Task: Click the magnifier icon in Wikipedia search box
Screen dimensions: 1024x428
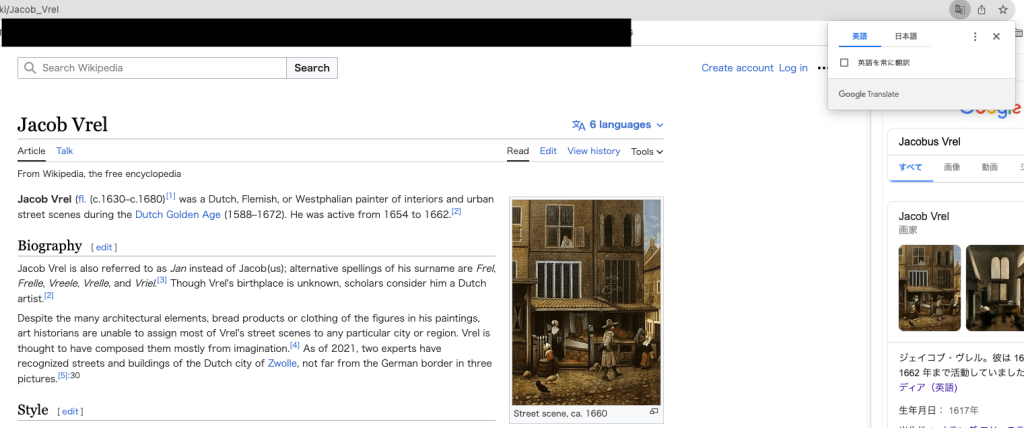Action: coord(30,68)
